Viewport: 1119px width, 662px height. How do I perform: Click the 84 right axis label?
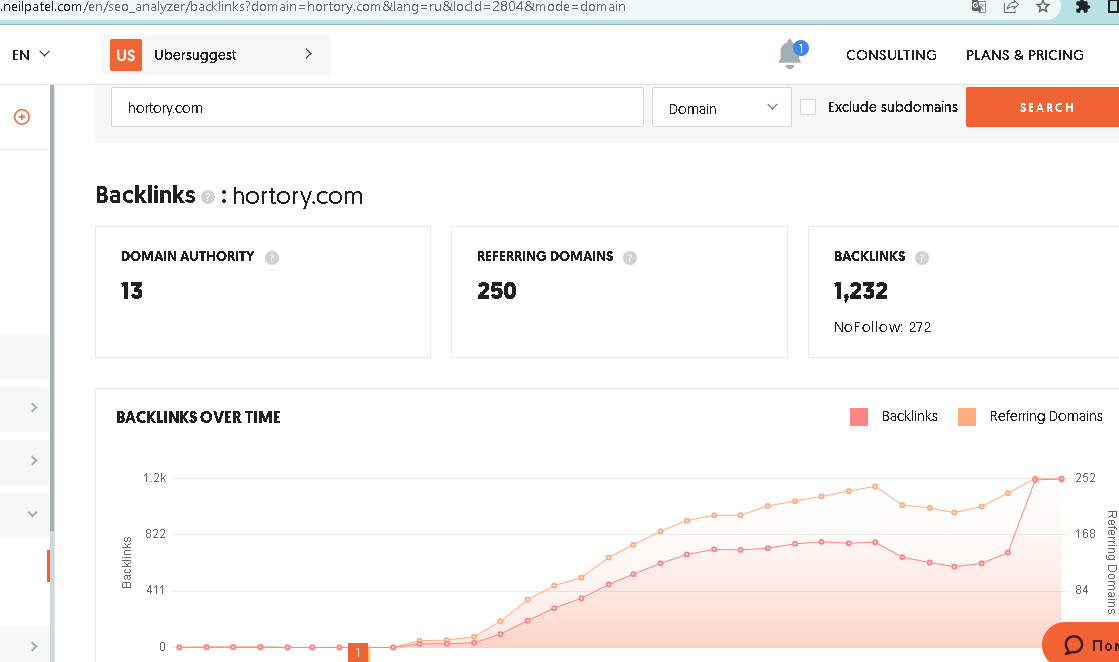click(1082, 590)
